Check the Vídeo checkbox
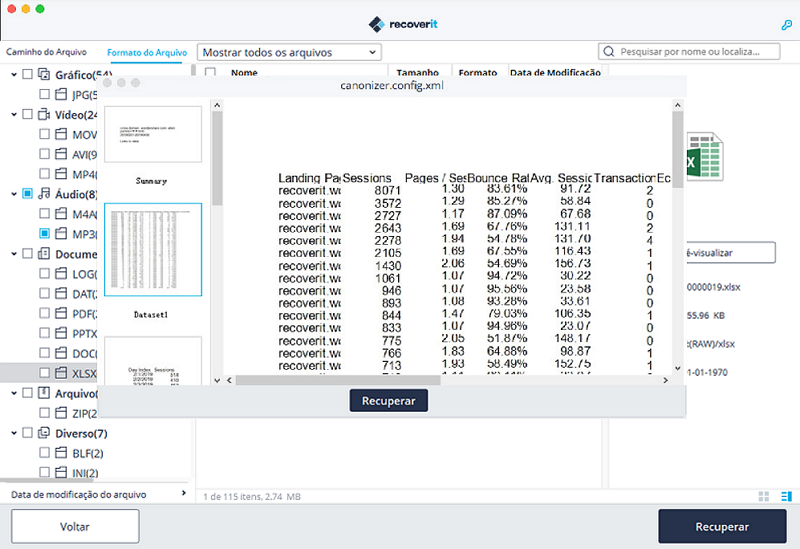The width and height of the screenshot is (800, 549). pos(28,114)
